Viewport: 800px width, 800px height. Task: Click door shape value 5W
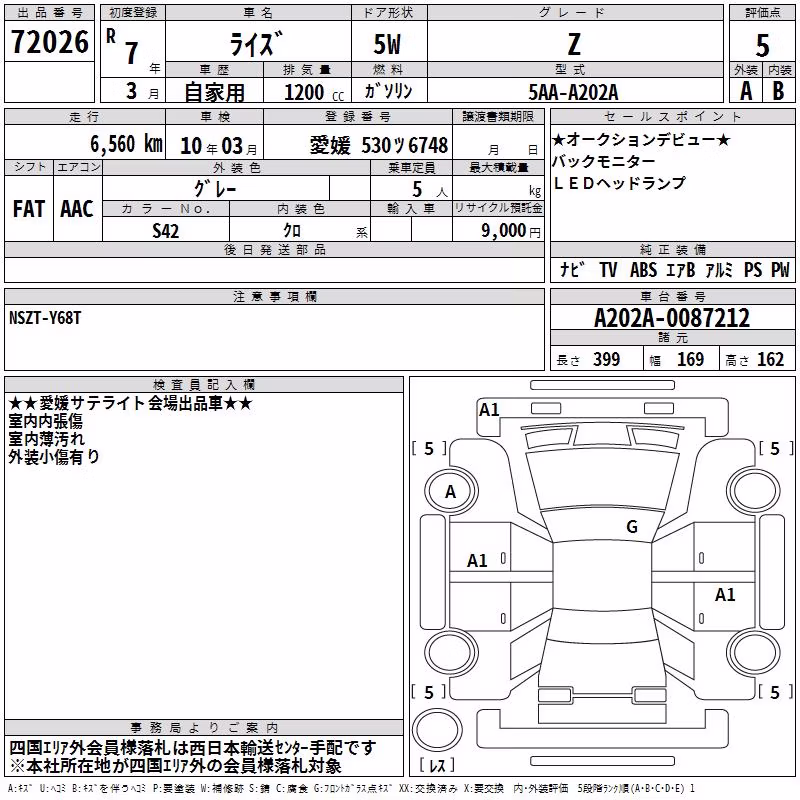click(x=387, y=44)
